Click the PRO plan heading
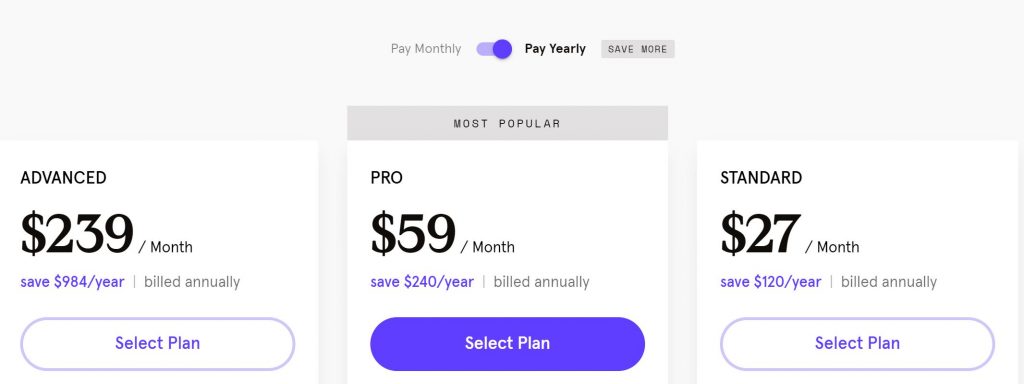Screen dimensions: 1024x384 click(x=387, y=178)
